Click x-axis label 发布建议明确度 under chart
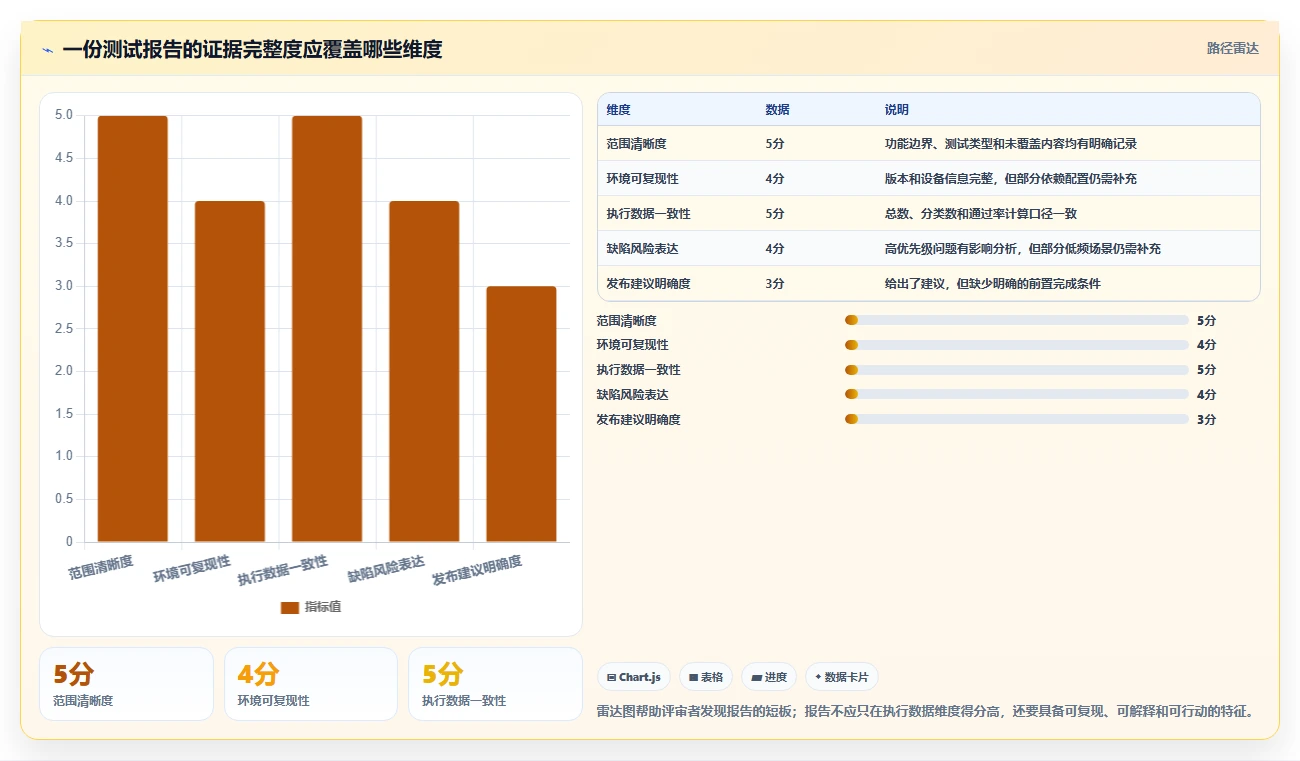 477,571
